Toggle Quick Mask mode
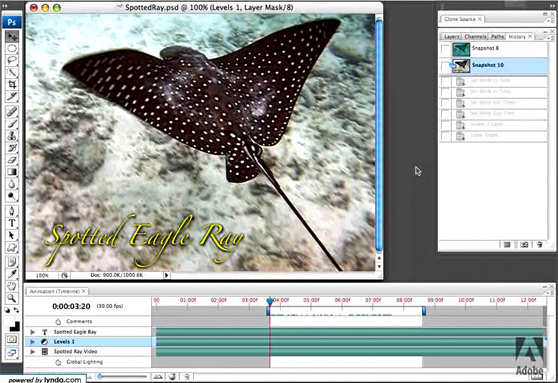The width and height of the screenshot is (558, 383). [12, 339]
